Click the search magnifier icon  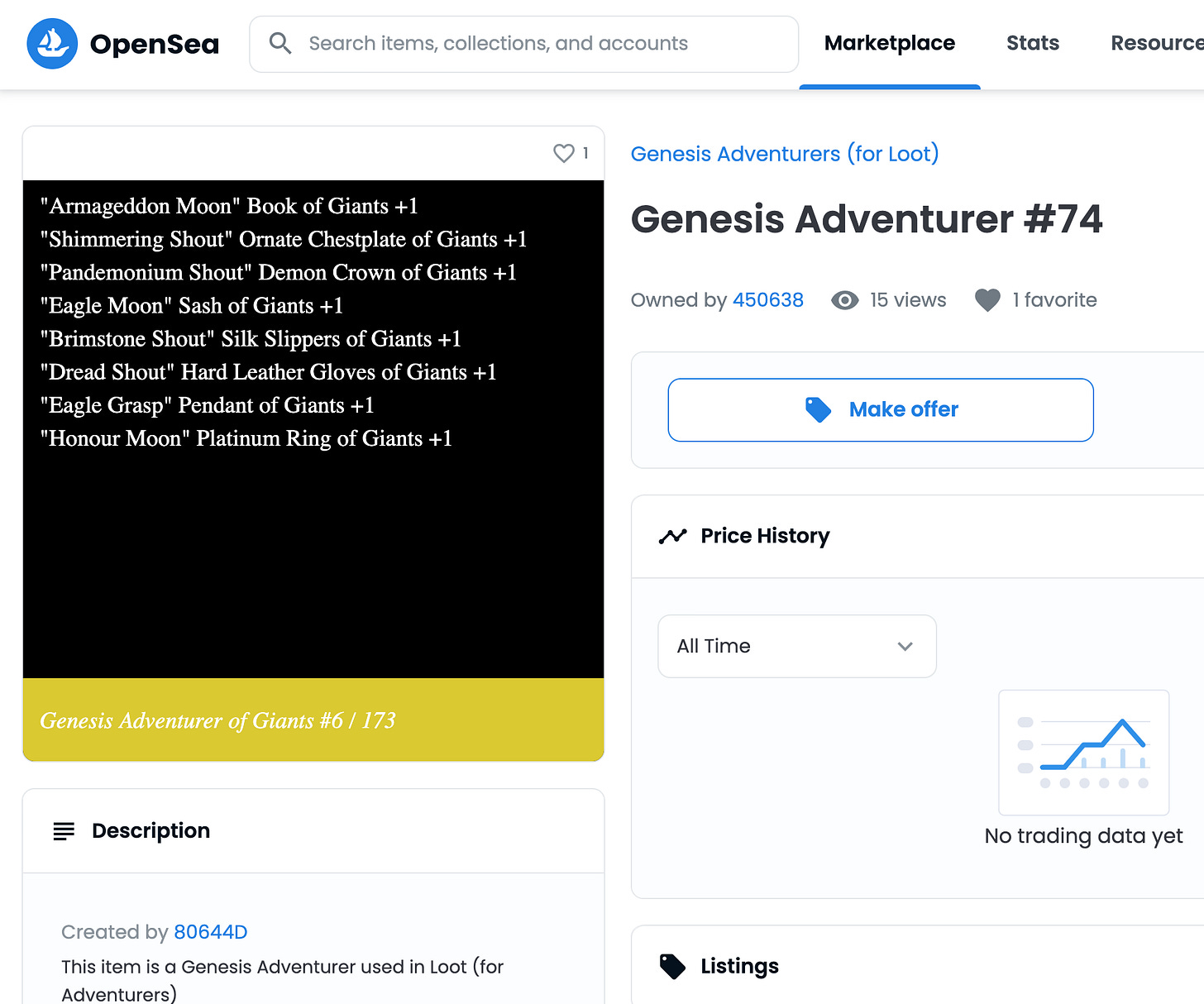280,44
